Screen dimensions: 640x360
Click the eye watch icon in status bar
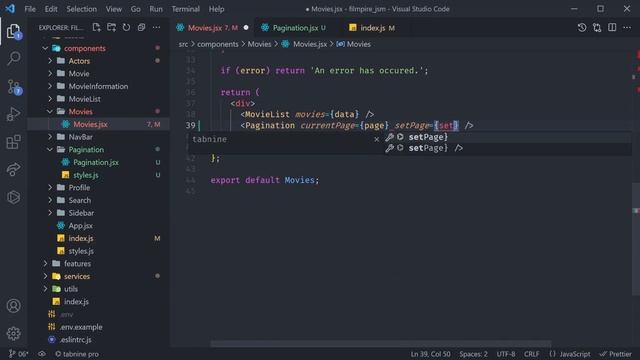click(42, 354)
